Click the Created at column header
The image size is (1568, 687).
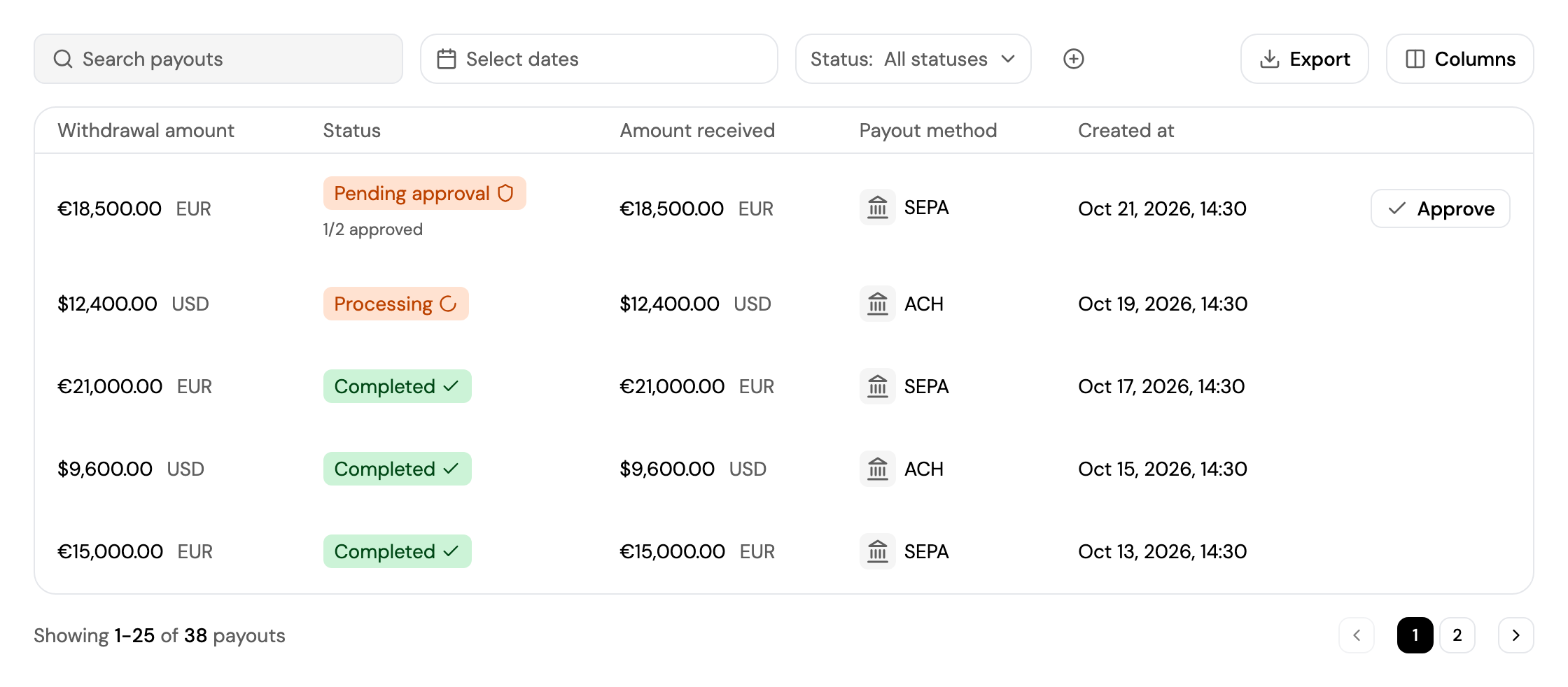1126,130
